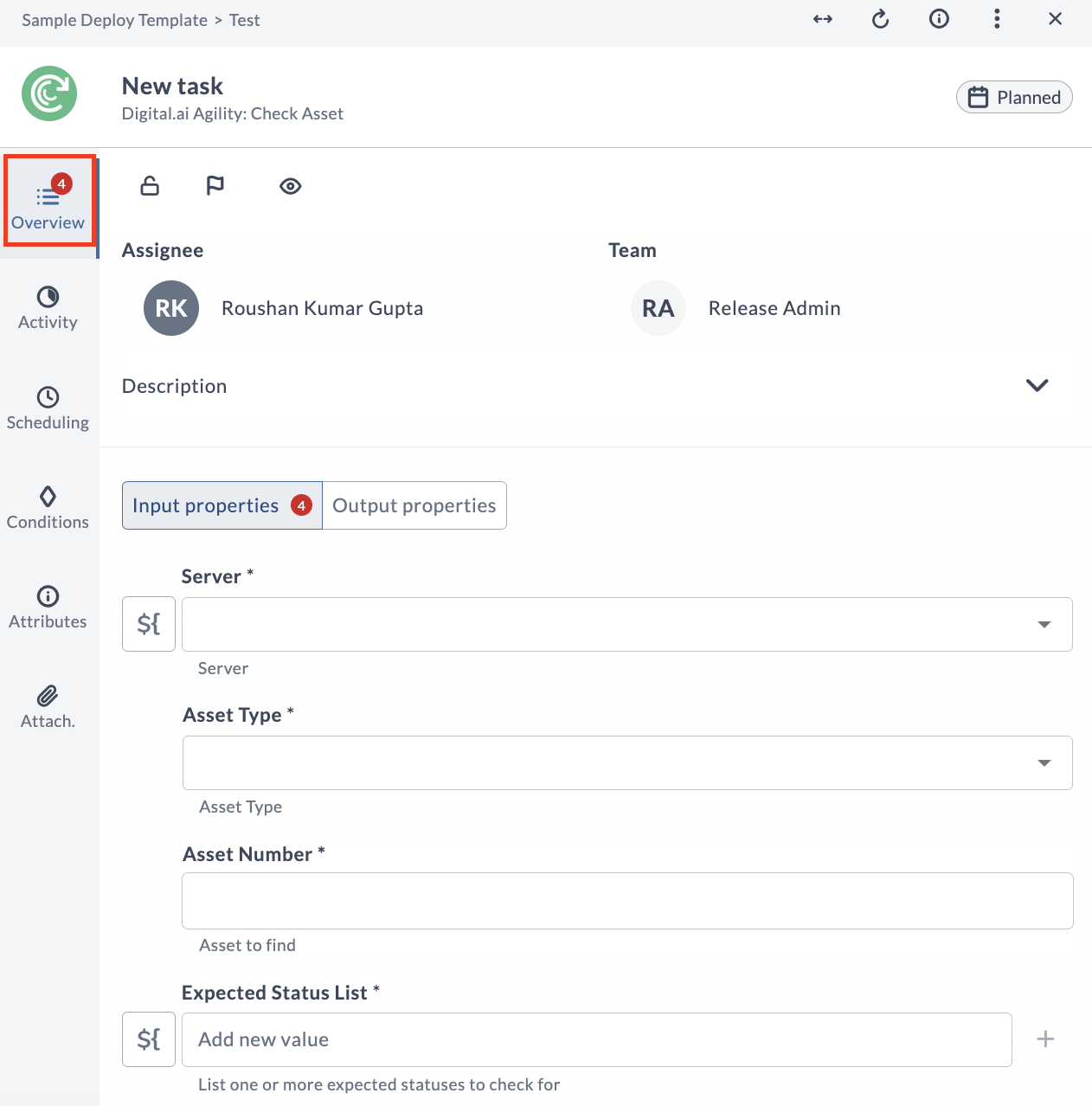Open the three-dot more options menu
Image resolution: width=1092 pixels, height=1106 pixels.
998,19
